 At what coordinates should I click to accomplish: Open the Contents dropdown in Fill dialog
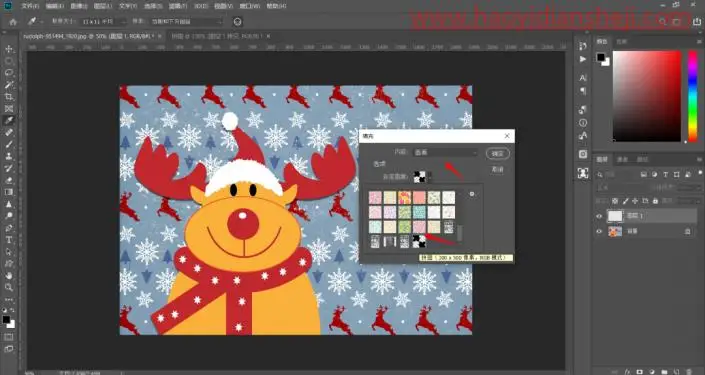click(x=445, y=153)
